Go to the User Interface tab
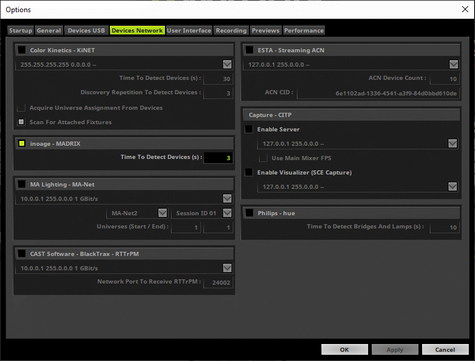 click(x=189, y=31)
